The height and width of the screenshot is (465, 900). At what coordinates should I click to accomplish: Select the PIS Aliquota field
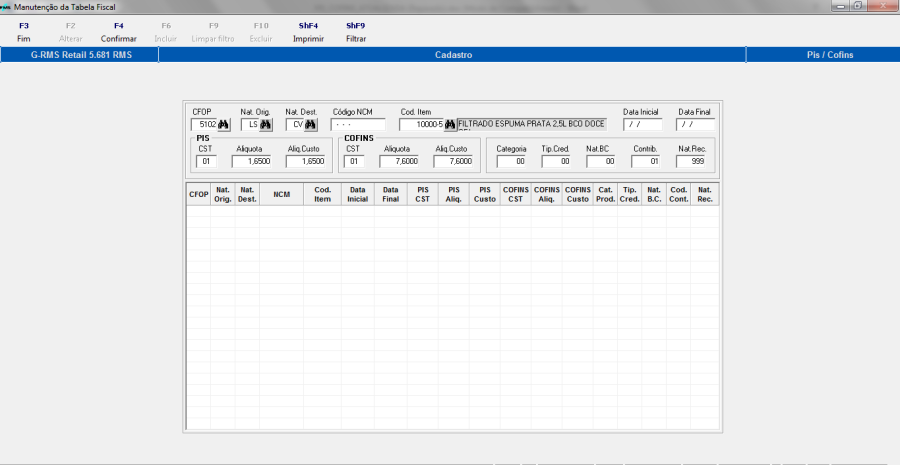click(x=251, y=161)
